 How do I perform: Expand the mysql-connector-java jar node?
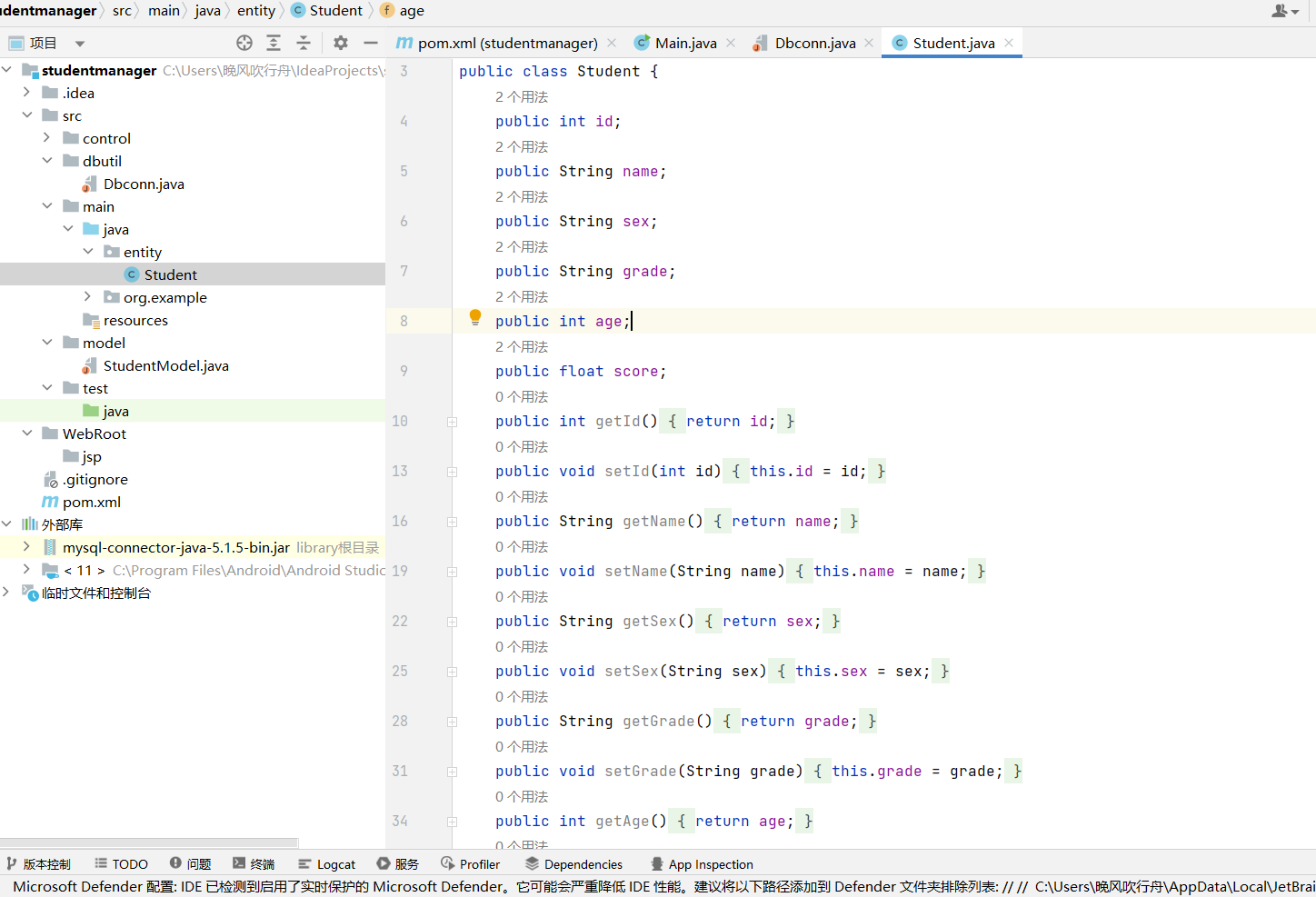tap(27, 546)
